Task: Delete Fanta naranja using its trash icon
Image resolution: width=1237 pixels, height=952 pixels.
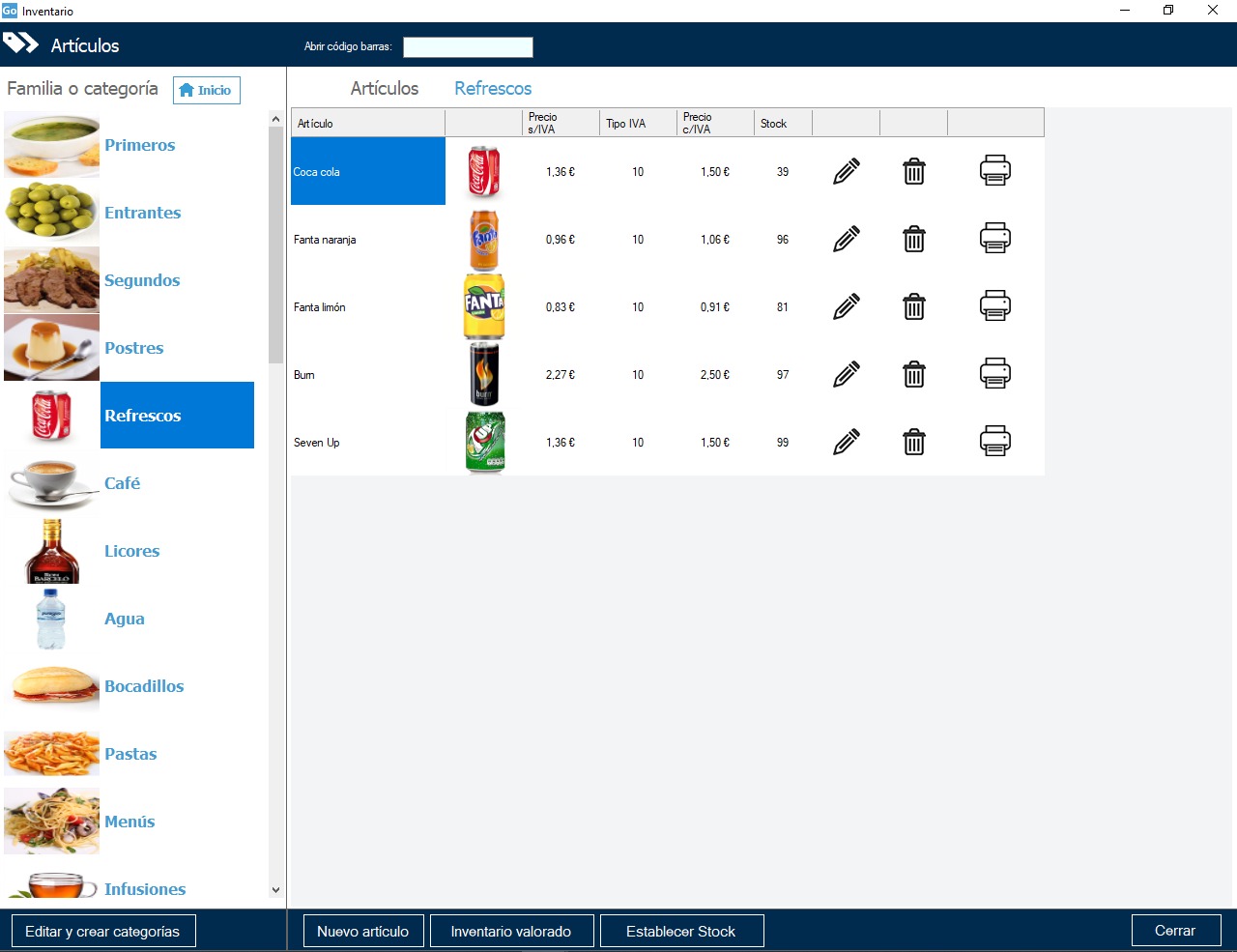Action: pyautogui.click(x=913, y=240)
